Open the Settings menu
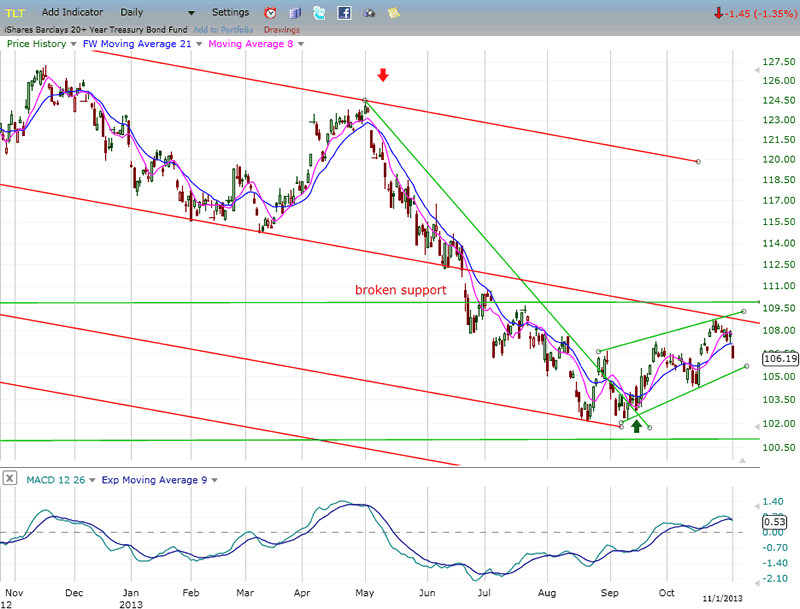This screenshot has width=800, height=609. pos(231,12)
